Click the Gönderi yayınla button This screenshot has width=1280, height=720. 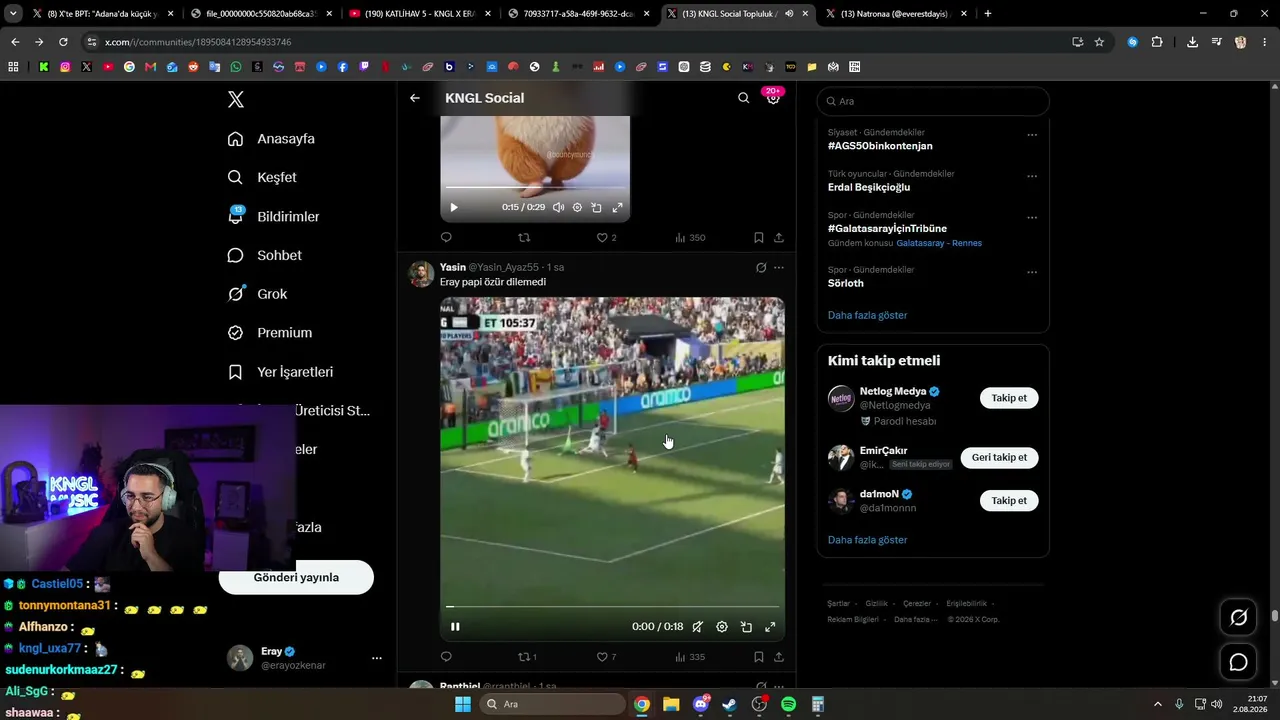point(296,577)
